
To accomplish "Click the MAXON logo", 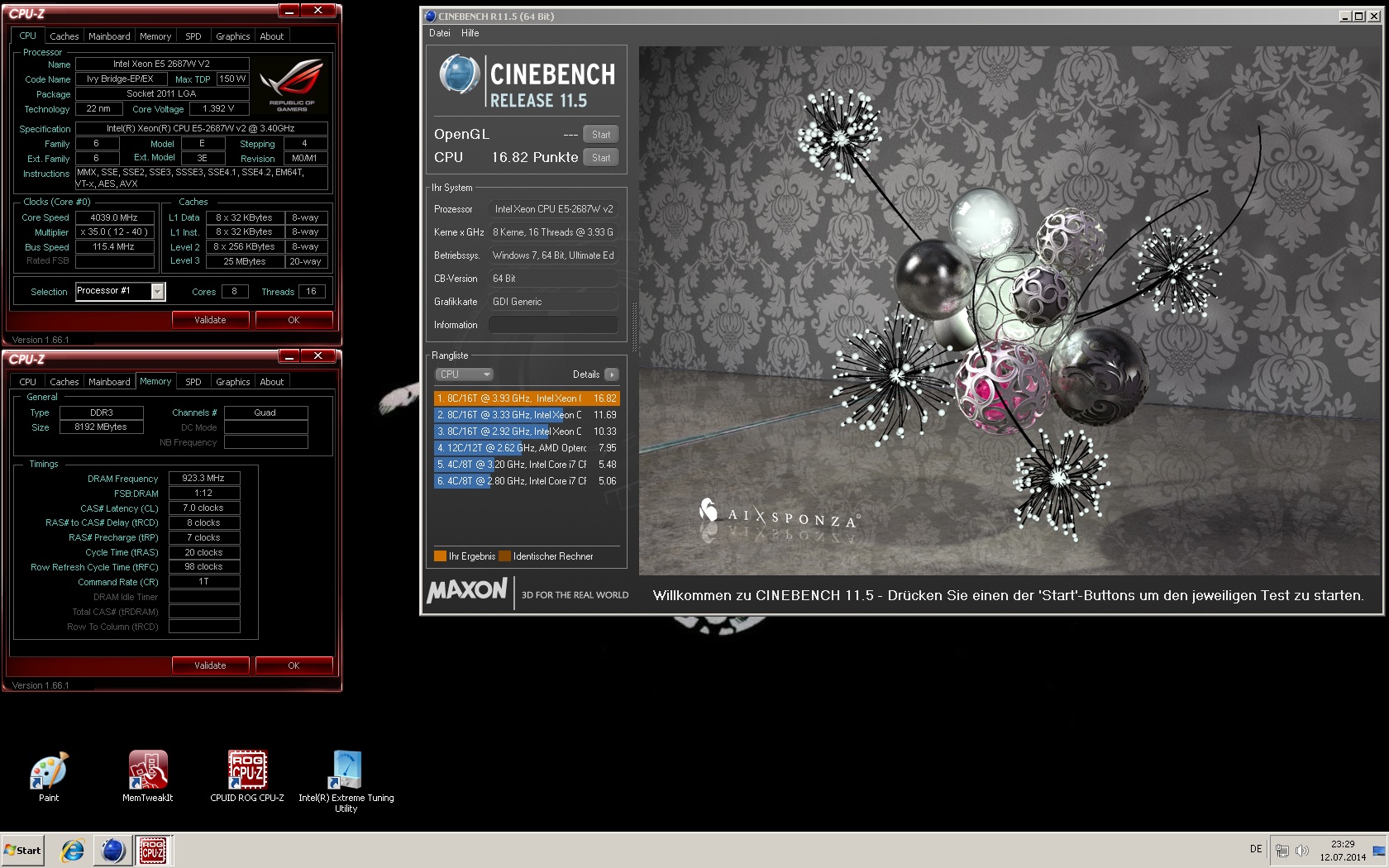I will (467, 590).
